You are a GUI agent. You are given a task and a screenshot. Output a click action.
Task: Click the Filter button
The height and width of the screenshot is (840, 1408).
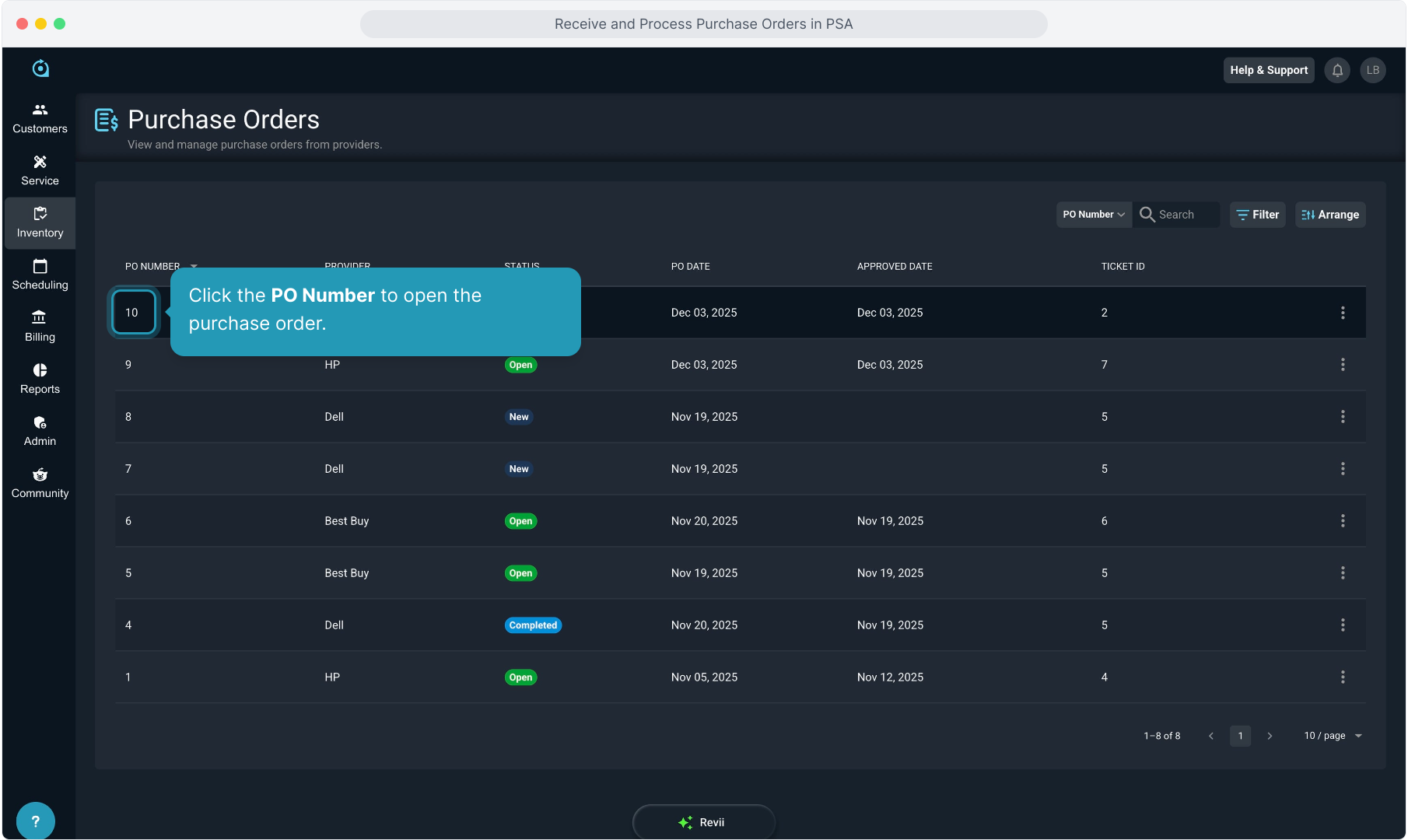[1257, 215]
